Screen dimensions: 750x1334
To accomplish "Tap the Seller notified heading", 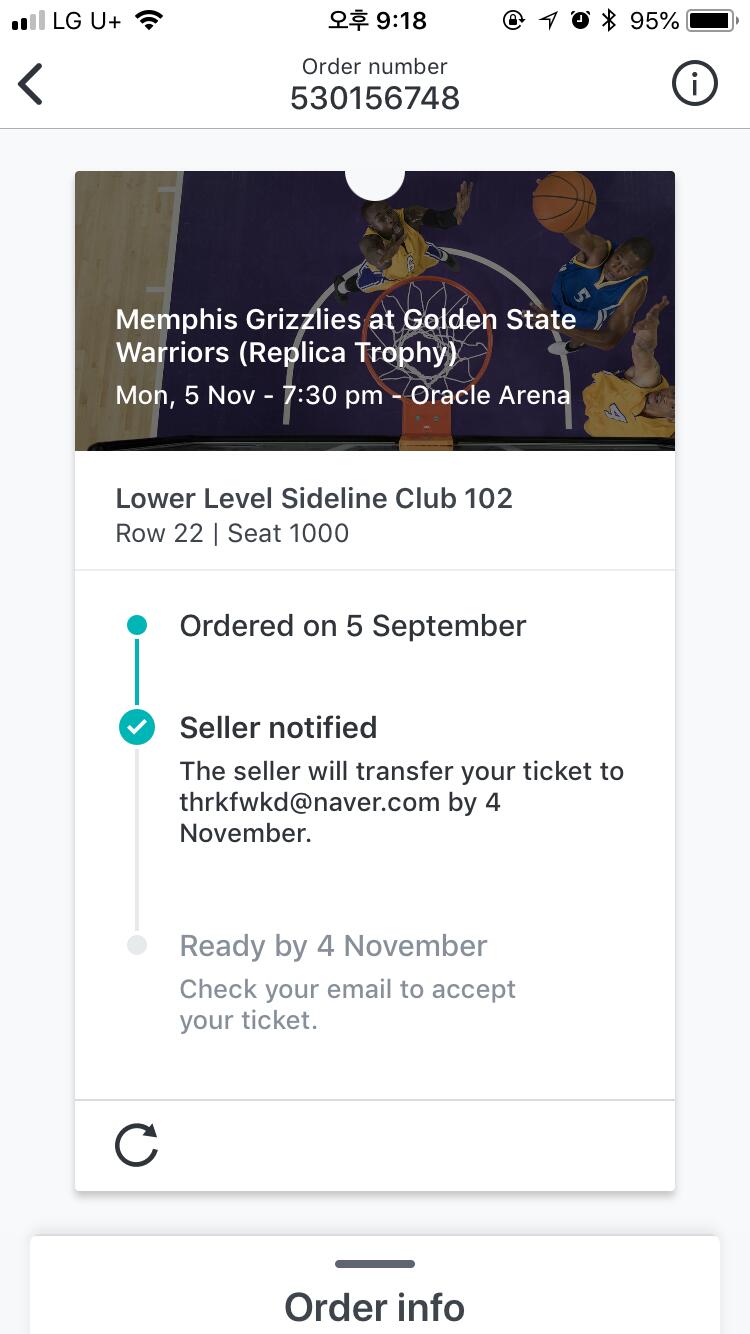I will coord(278,727).
